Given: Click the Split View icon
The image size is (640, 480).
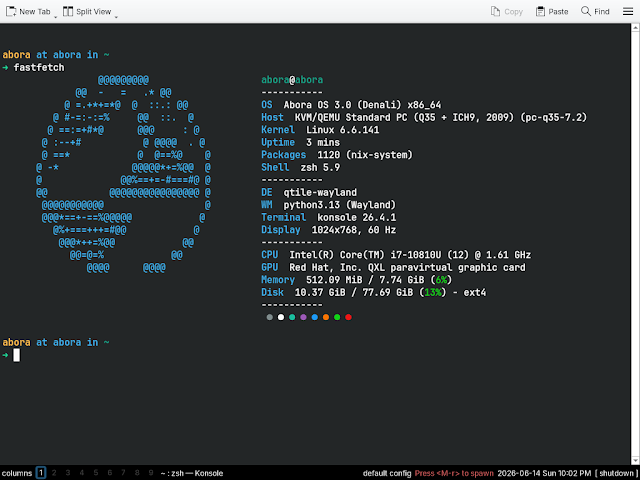Looking at the screenshot, I should point(68,11).
